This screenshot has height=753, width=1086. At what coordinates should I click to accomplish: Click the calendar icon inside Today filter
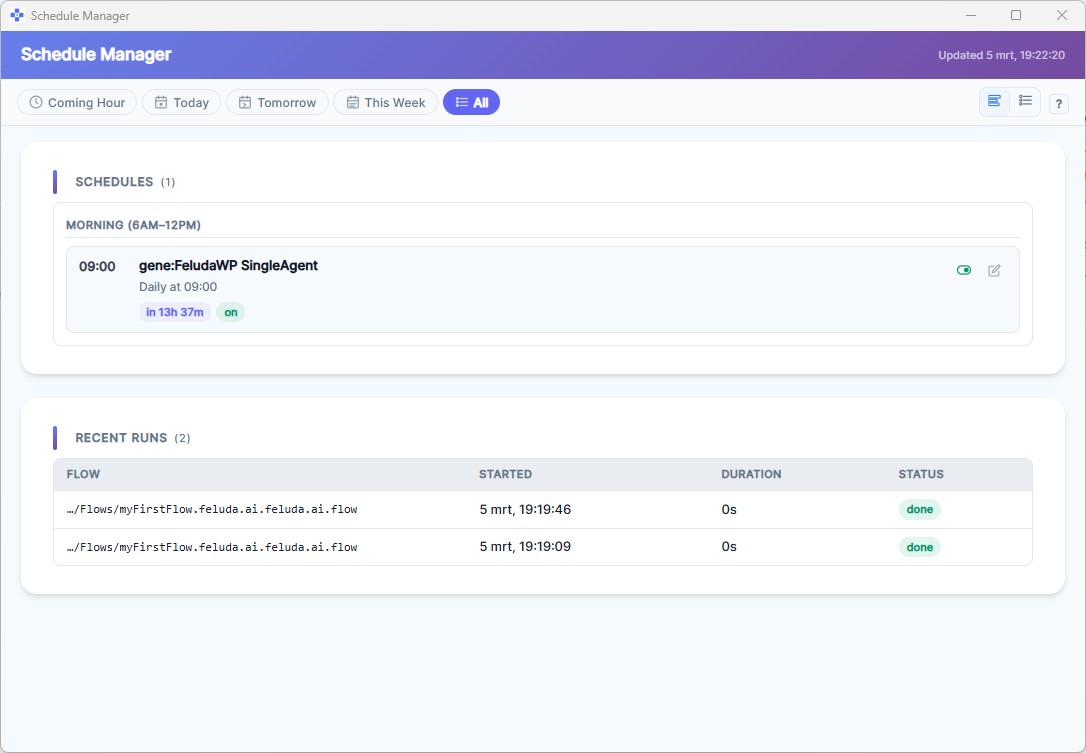(x=162, y=102)
